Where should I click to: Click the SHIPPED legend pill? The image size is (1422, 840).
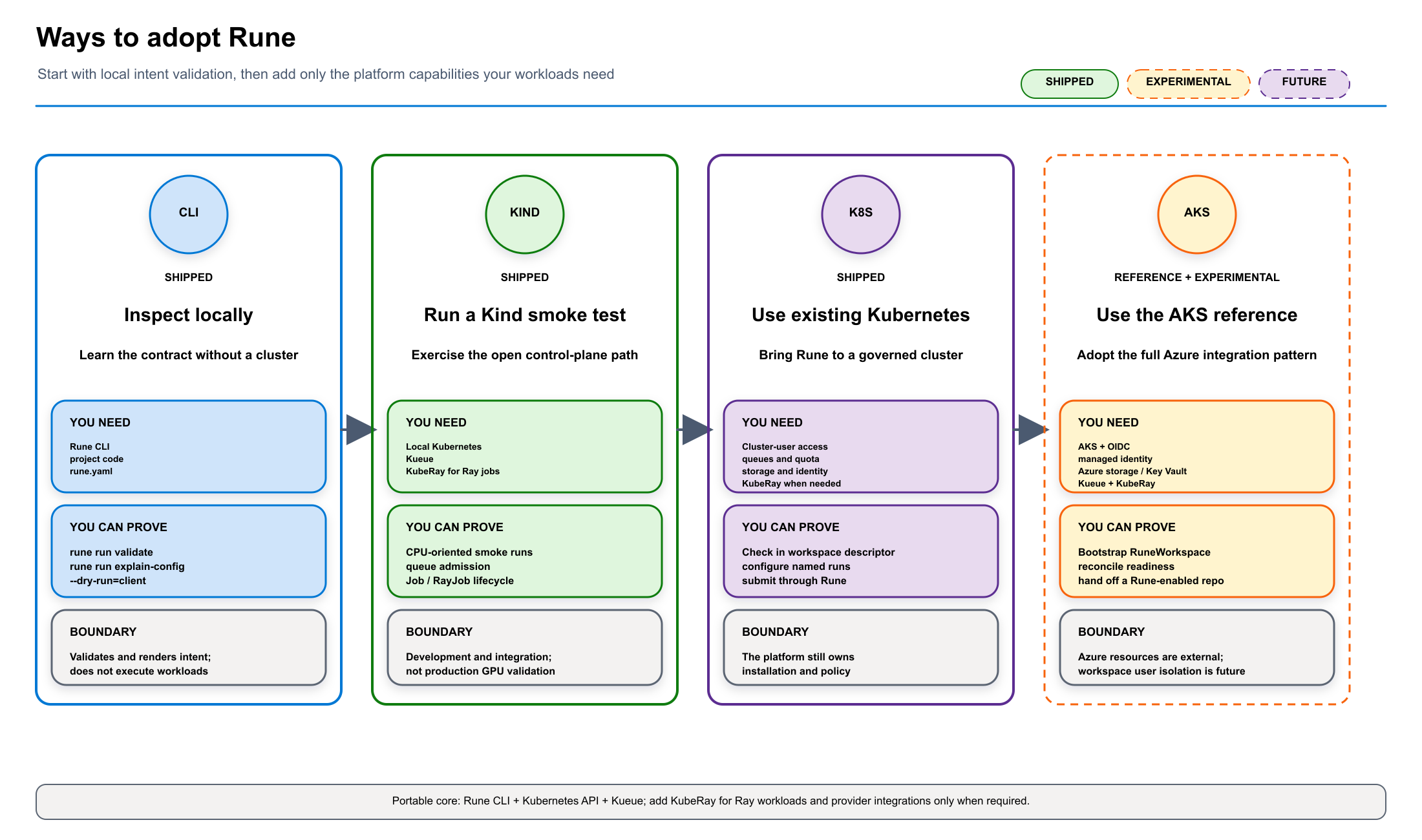(x=1070, y=83)
